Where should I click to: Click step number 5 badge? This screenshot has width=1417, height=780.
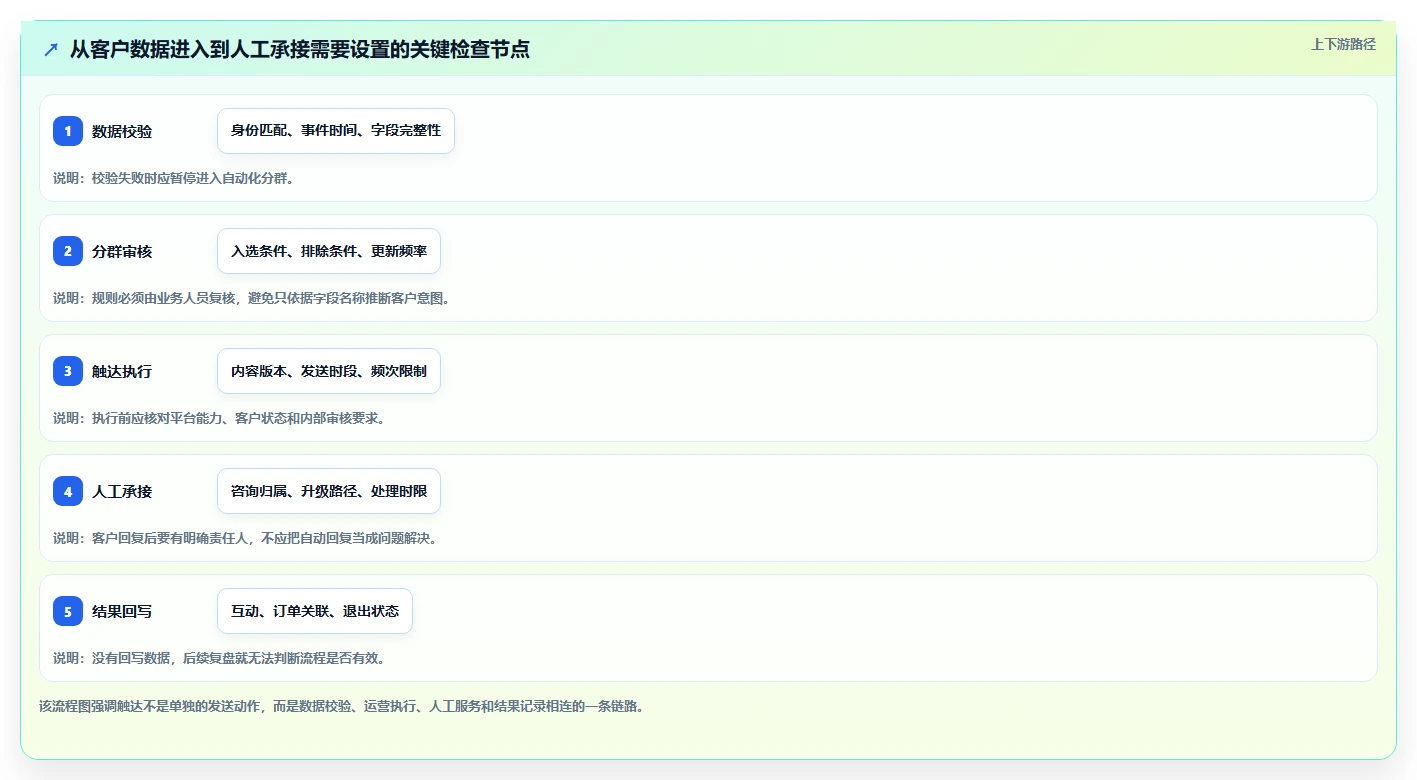click(x=68, y=611)
